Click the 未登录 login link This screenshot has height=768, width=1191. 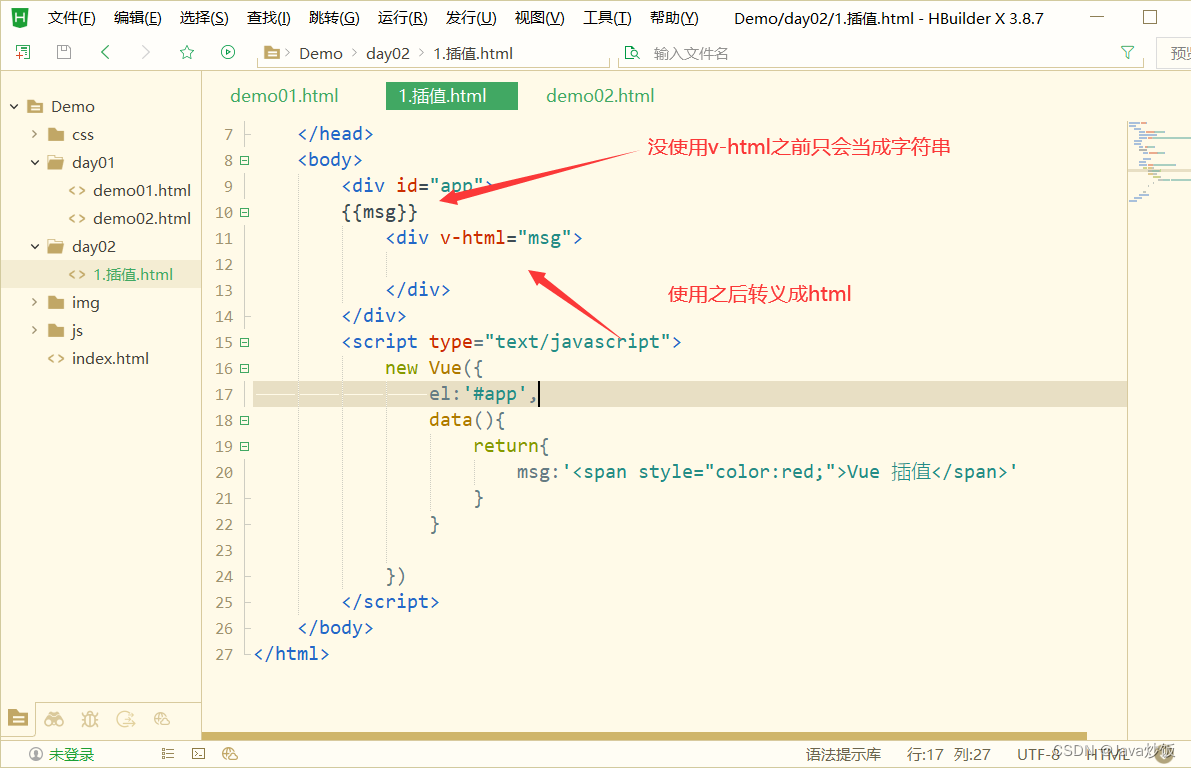coord(71,754)
